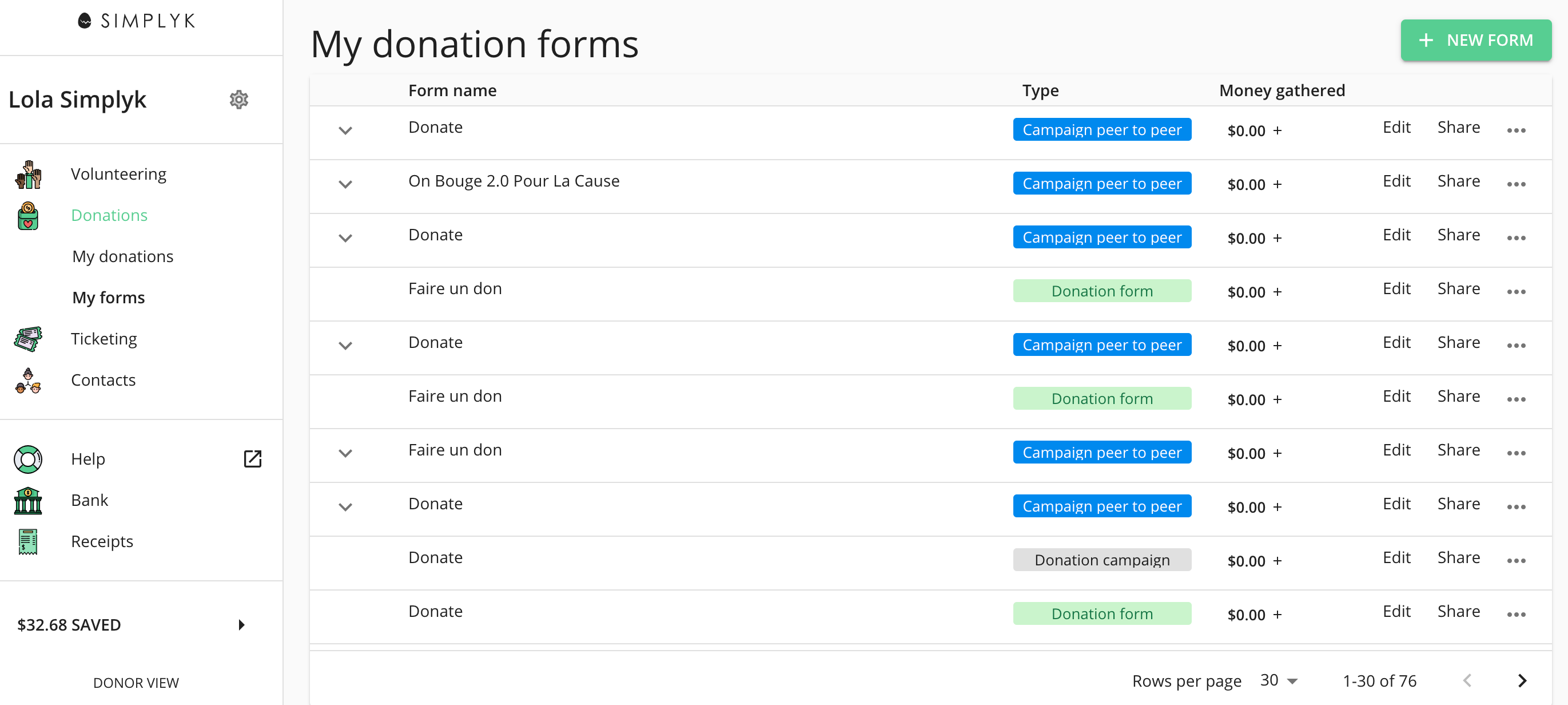The height and width of the screenshot is (705, 1568).
Task: Select My forms in sidebar
Action: tap(108, 298)
